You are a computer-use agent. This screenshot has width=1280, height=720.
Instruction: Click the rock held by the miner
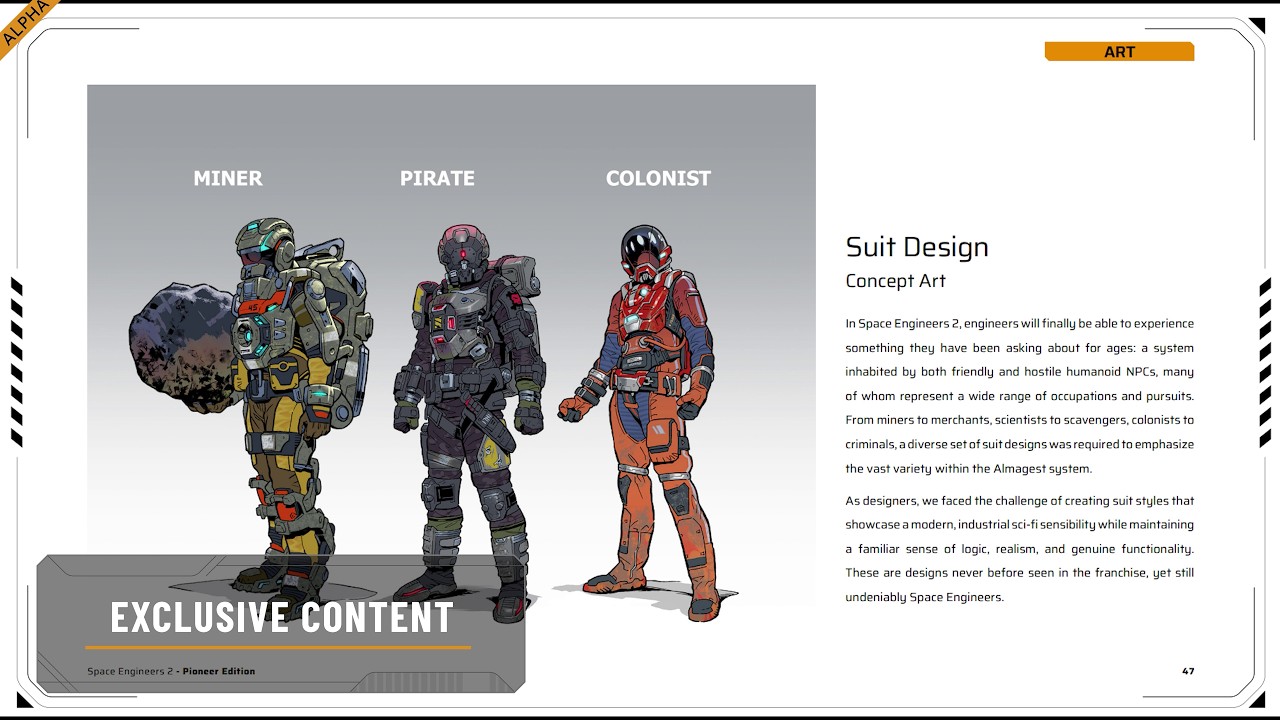tap(182, 345)
